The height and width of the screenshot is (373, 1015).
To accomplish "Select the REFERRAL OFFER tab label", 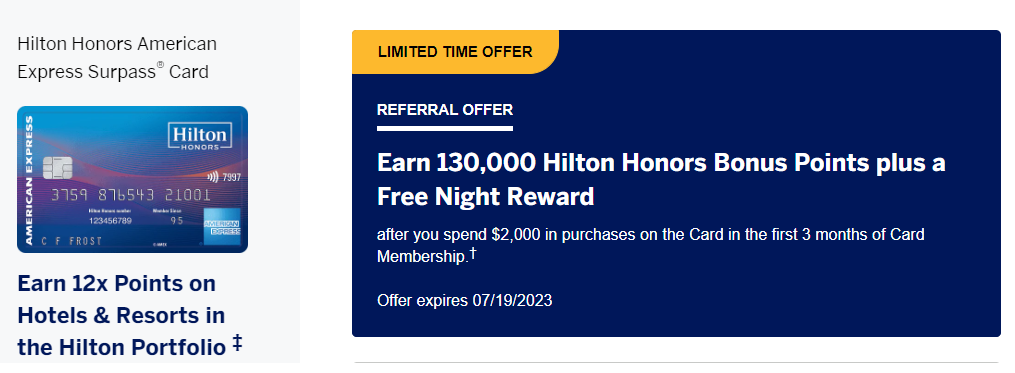I will pyautogui.click(x=445, y=109).
